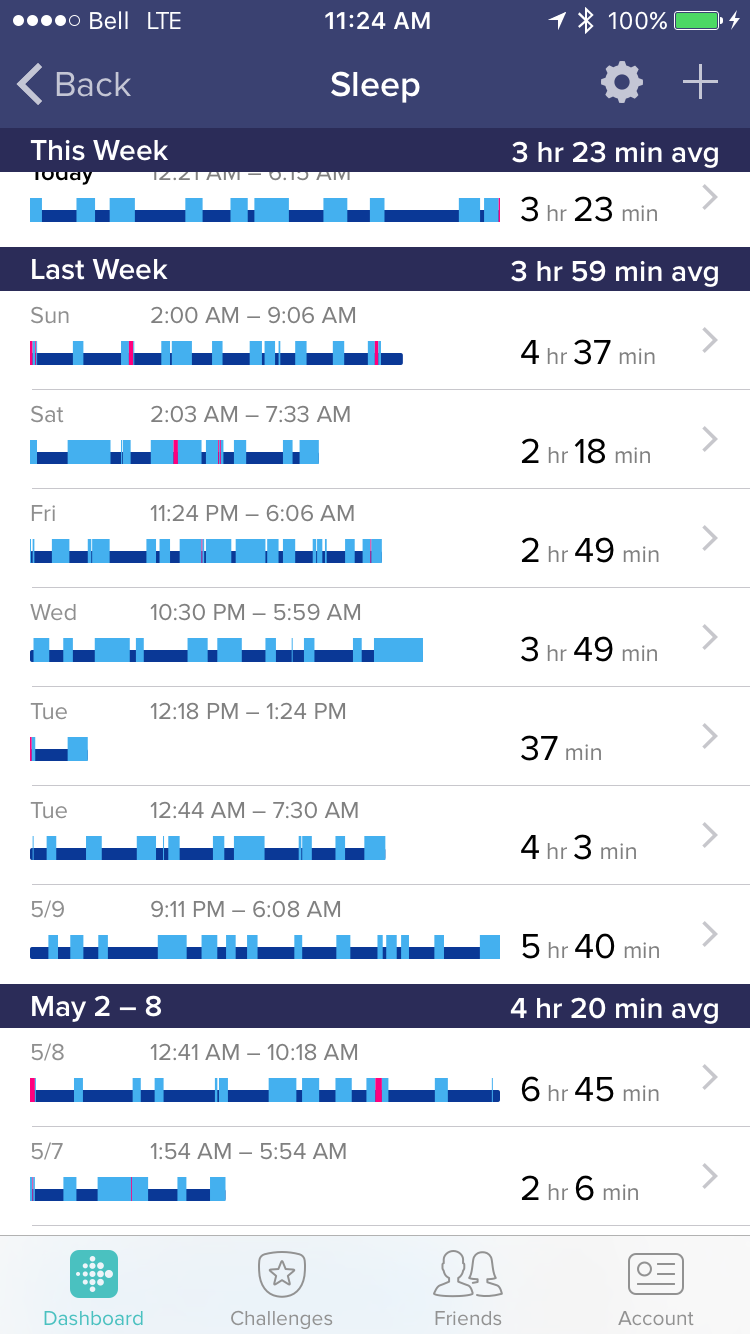Viewport: 750px width, 1334px height.
Task: Tap the Bluetooth status icon
Action: [x=587, y=21]
